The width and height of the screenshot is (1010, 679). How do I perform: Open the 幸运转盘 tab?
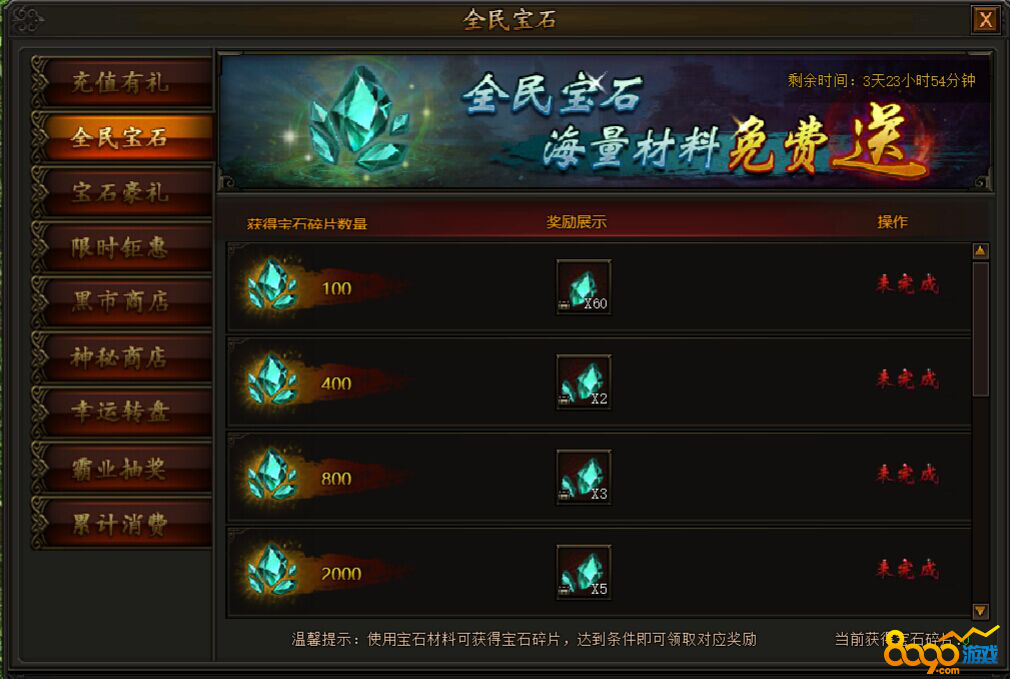click(x=122, y=412)
